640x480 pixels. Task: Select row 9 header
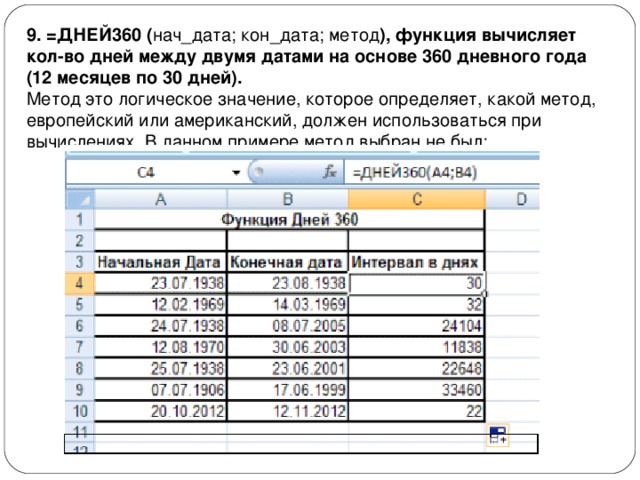click(x=80, y=389)
